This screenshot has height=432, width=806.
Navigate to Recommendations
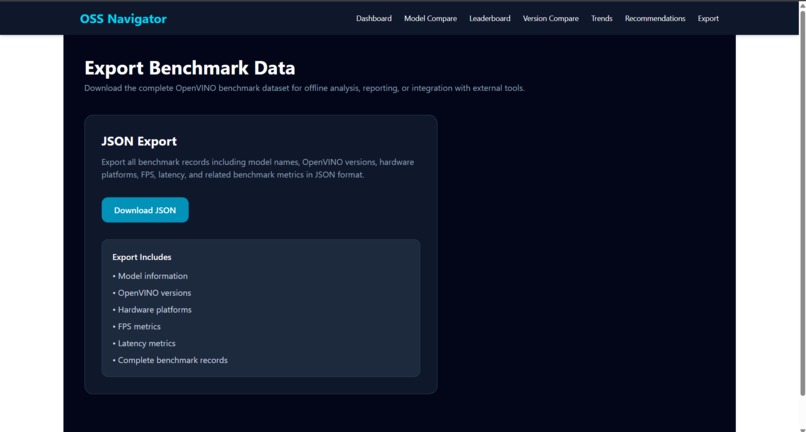[655, 19]
